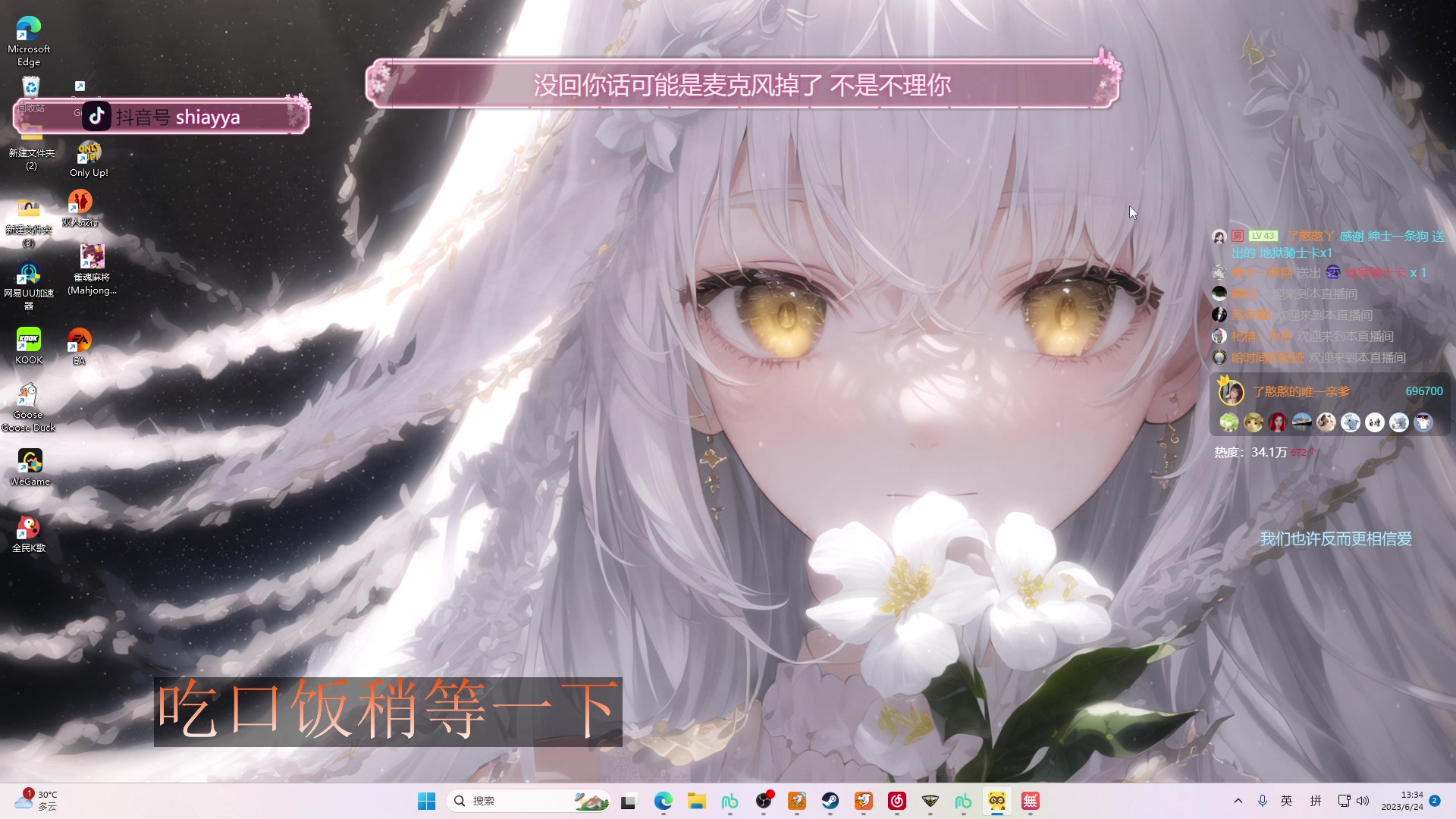The image size is (1456, 819).
Task: Launch the EA app shortcut
Action: 79,347
